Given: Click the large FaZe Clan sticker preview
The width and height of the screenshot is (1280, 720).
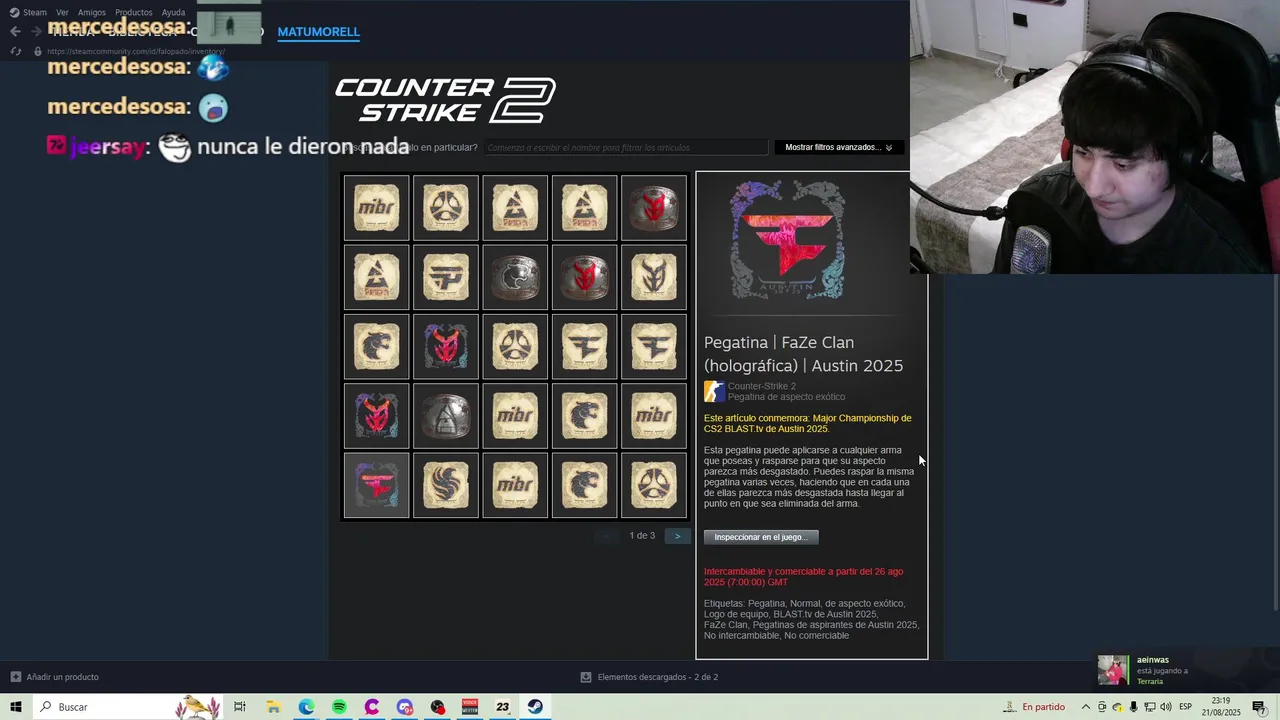Looking at the screenshot, I should tap(787, 240).
